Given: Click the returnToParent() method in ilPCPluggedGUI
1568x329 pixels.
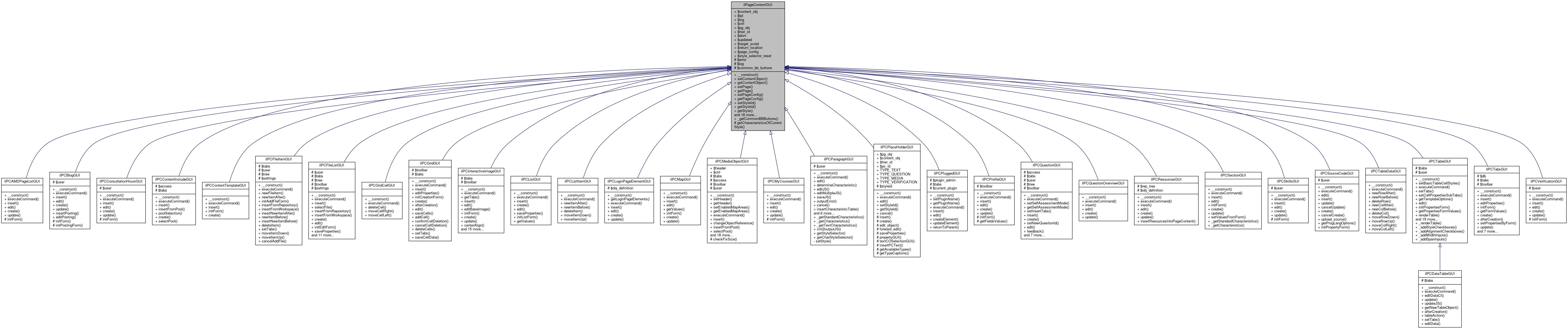Looking at the screenshot, I should 945,227.
